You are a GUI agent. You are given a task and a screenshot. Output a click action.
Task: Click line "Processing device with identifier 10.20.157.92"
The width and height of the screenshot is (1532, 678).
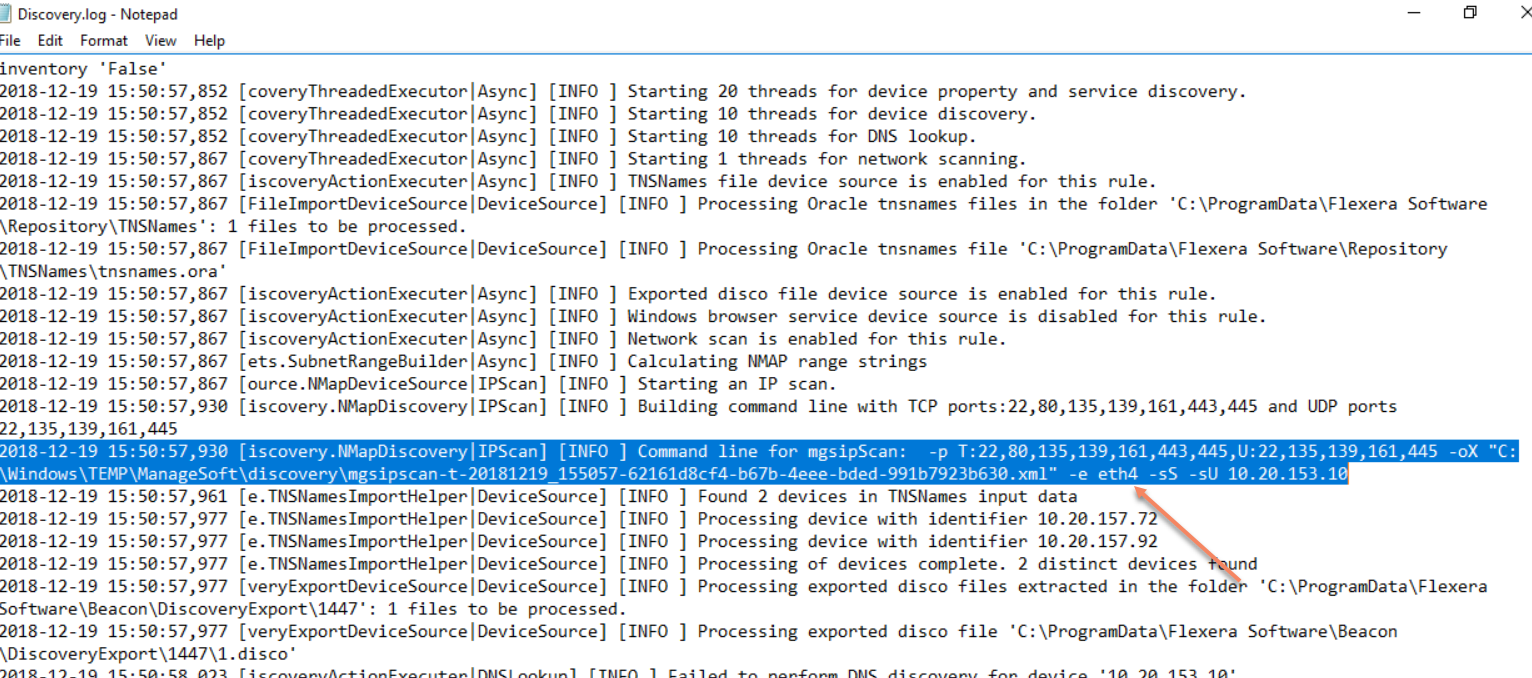578,541
